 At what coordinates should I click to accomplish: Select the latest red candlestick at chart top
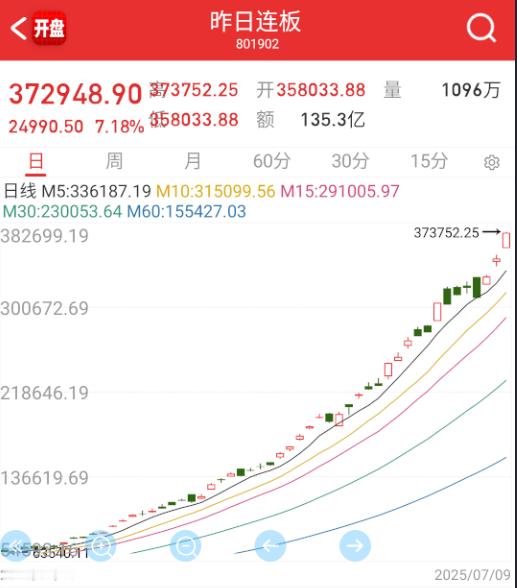(506, 240)
